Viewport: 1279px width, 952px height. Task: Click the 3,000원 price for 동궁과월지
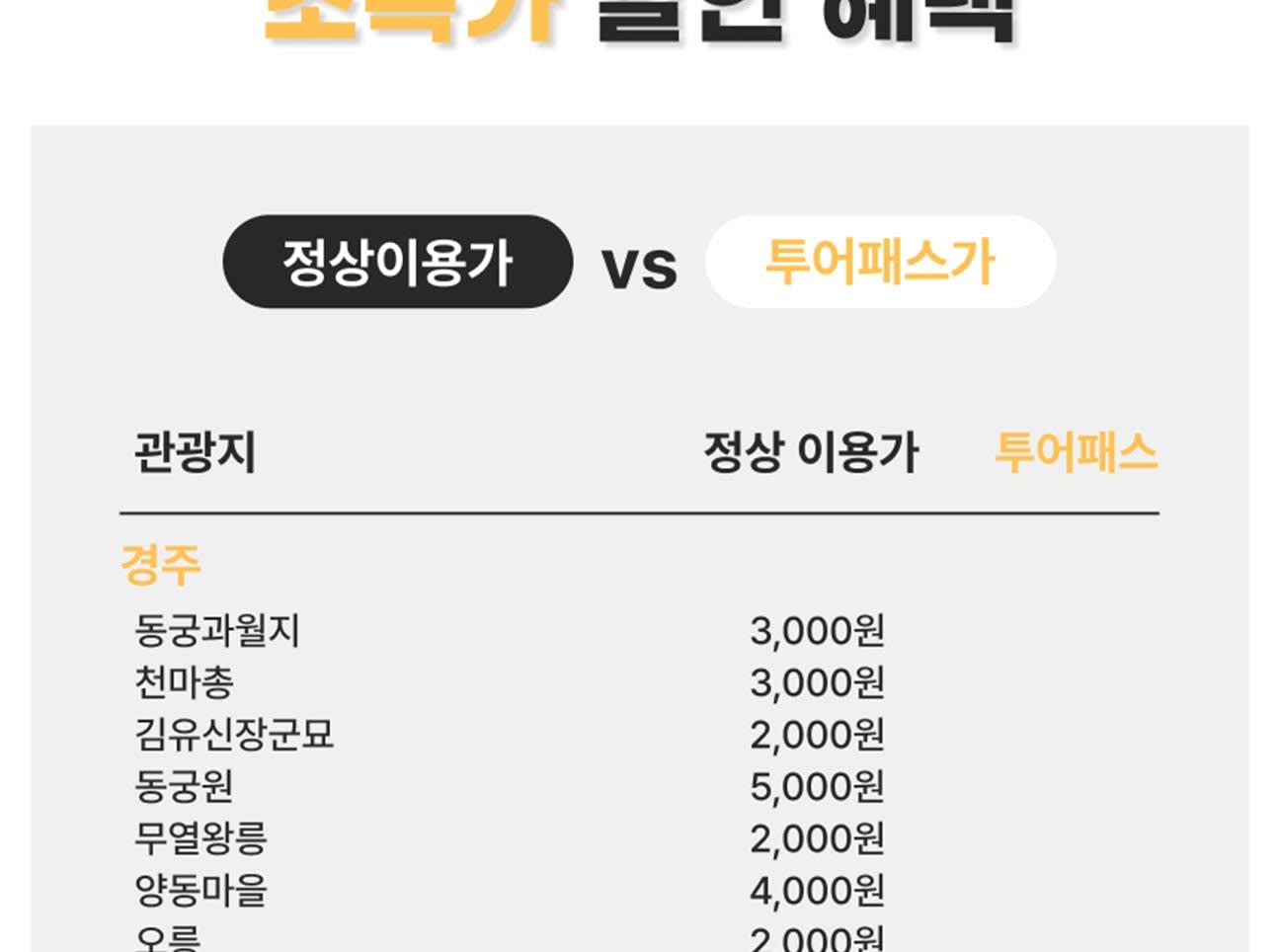[817, 630]
